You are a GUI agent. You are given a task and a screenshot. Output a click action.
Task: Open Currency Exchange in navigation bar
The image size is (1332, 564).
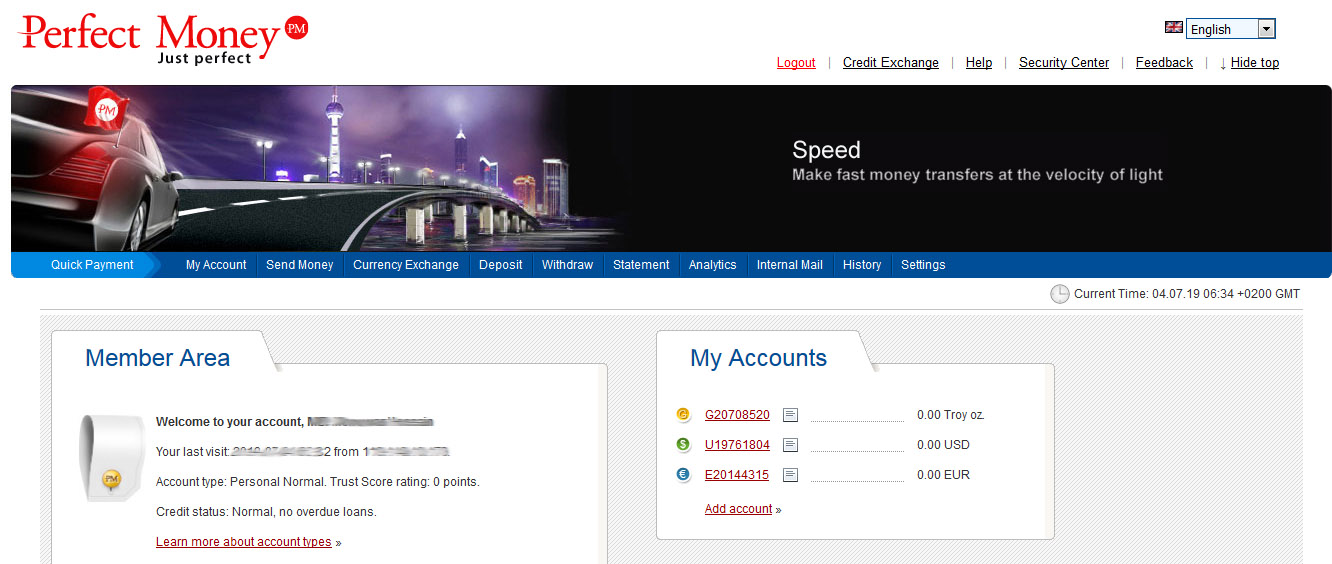coord(406,265)
